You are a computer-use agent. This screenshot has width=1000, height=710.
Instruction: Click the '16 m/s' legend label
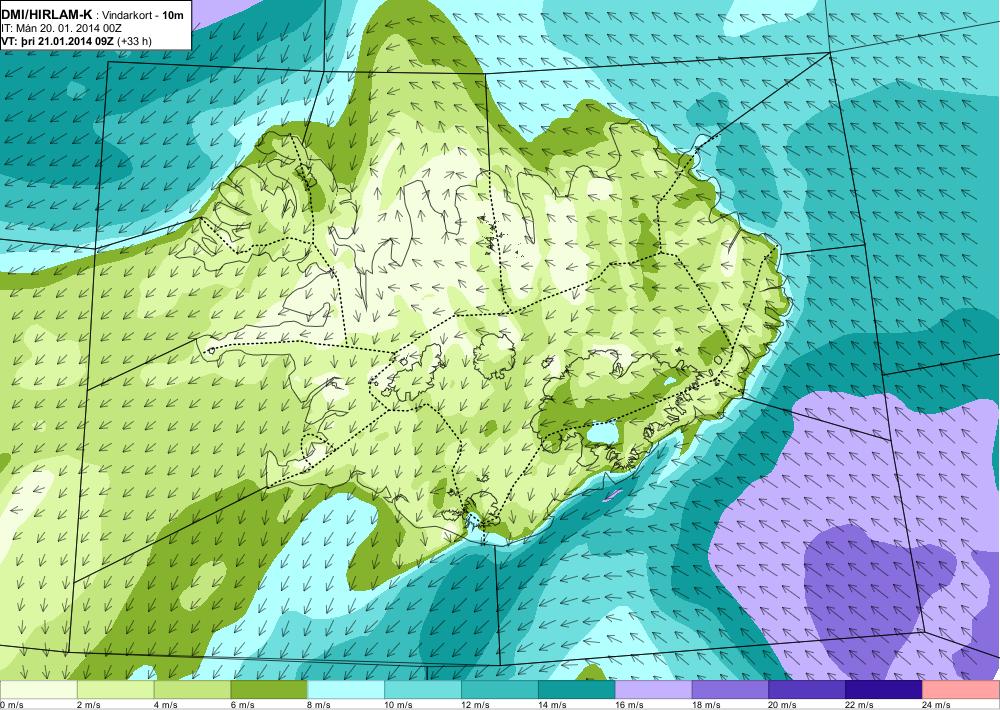[629, 705]
